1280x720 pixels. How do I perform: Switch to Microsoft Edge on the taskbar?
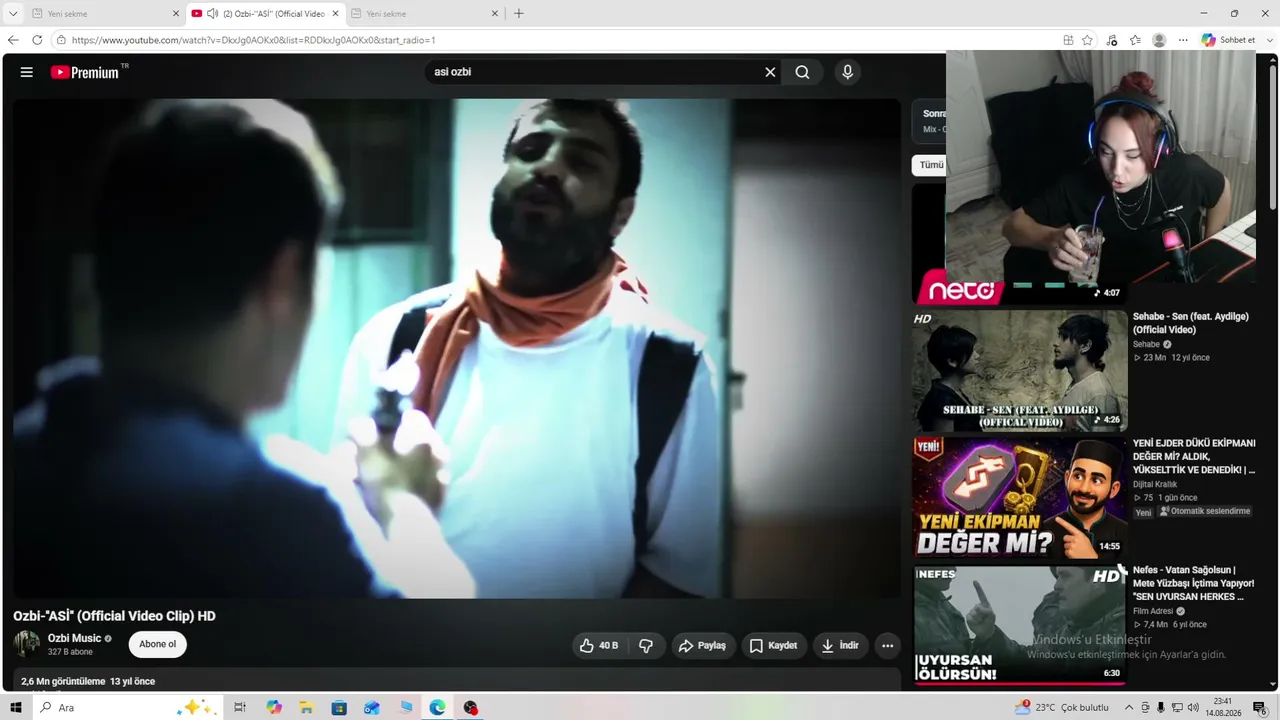[x=437, y=708]
